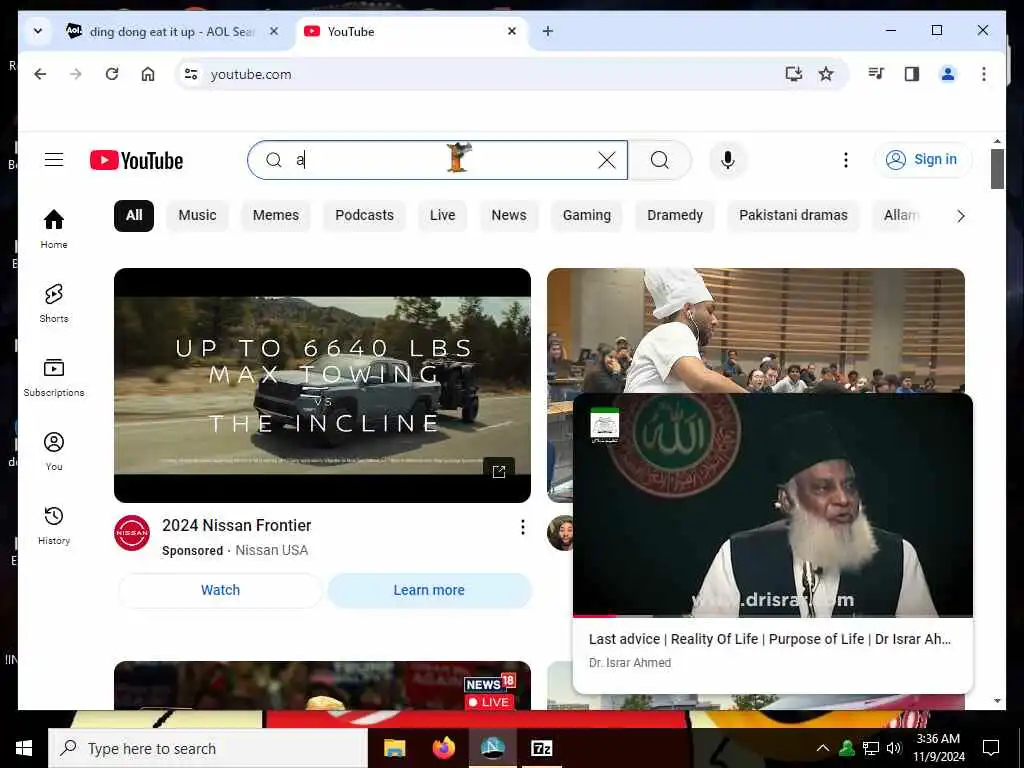This screenshot has height=768, width=1024.
Task: Select the Dramedy filter chip
Action: [675, 216]
